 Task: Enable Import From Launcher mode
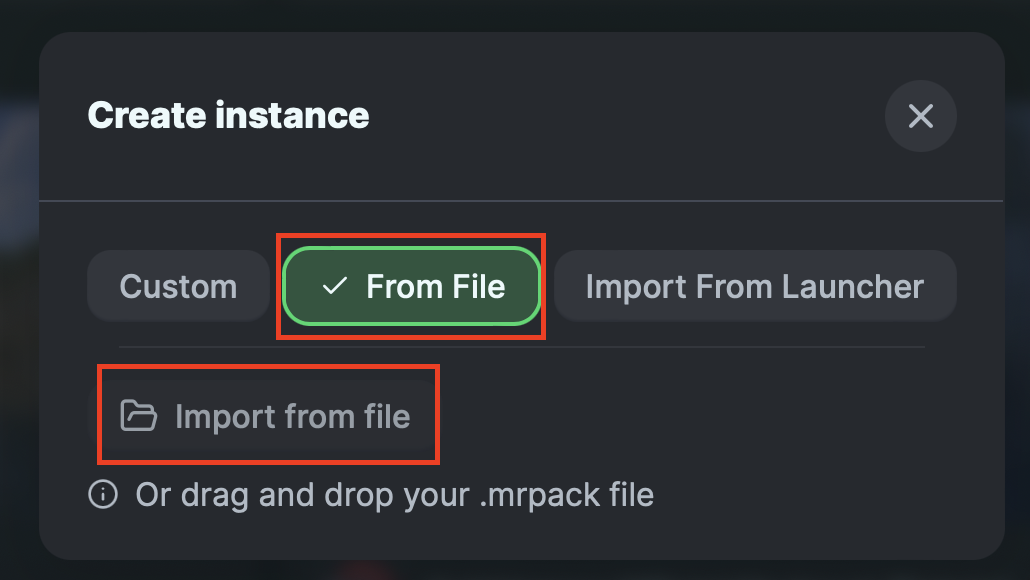coord(754,287)
